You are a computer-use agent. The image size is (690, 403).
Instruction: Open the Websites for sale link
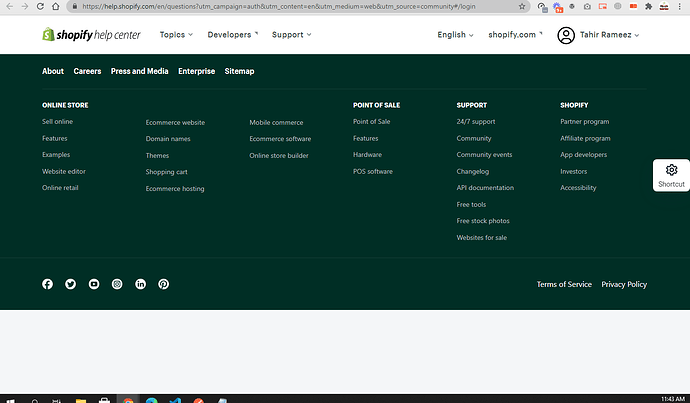click(x=481, y=238)
